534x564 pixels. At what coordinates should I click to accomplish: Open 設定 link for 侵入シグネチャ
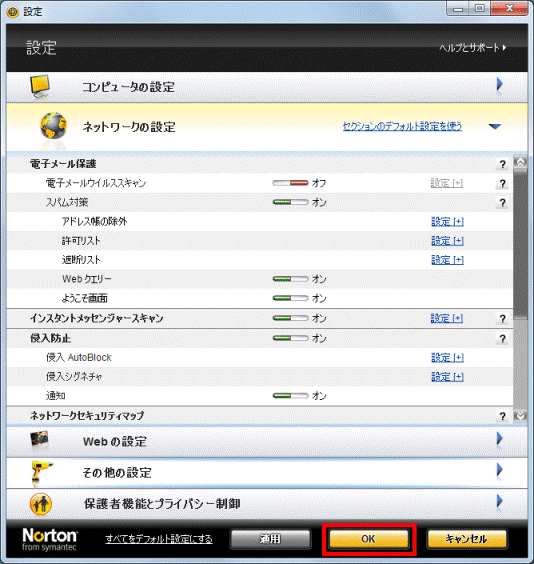click(447, 377)
